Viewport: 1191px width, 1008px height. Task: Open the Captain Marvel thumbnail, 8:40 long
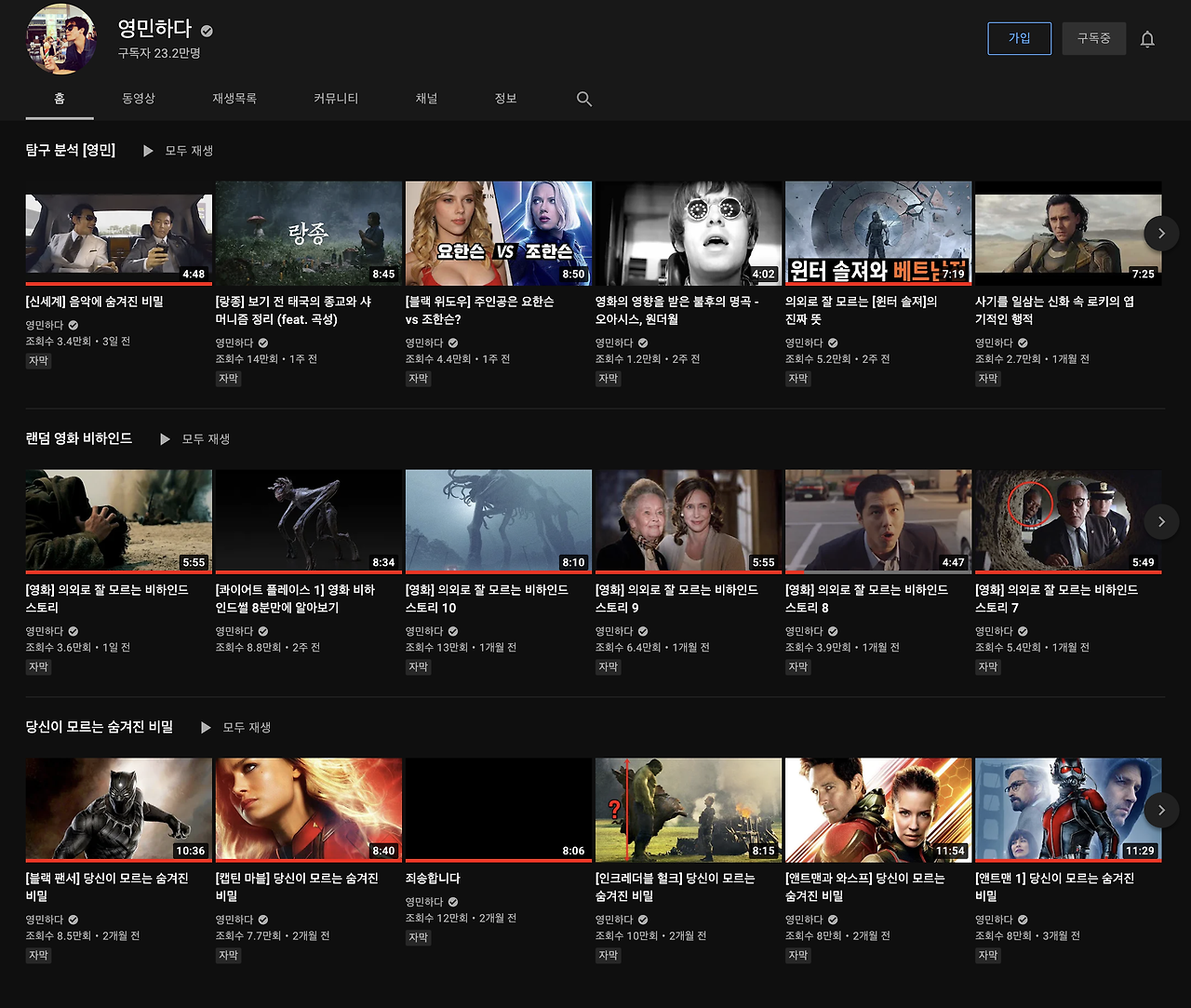click(x=309, y=811)
